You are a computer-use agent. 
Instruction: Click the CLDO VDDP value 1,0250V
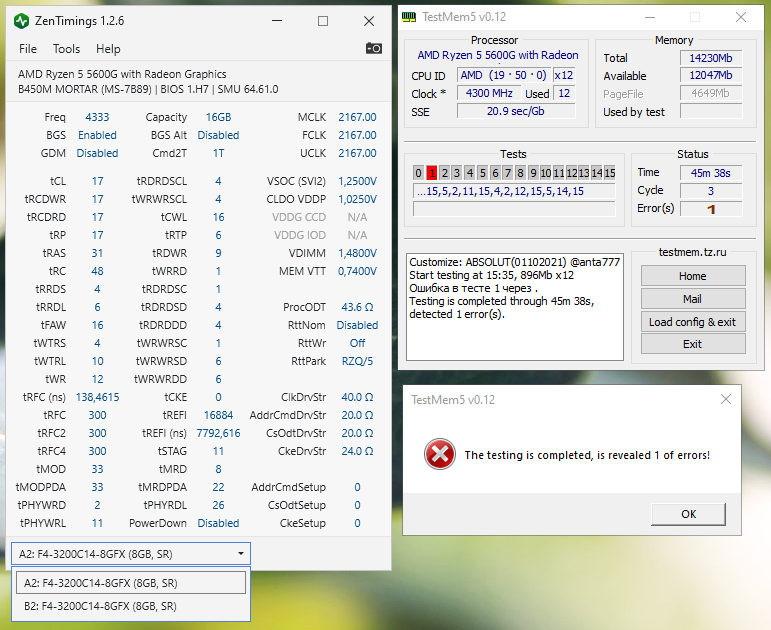pos(357,199)
